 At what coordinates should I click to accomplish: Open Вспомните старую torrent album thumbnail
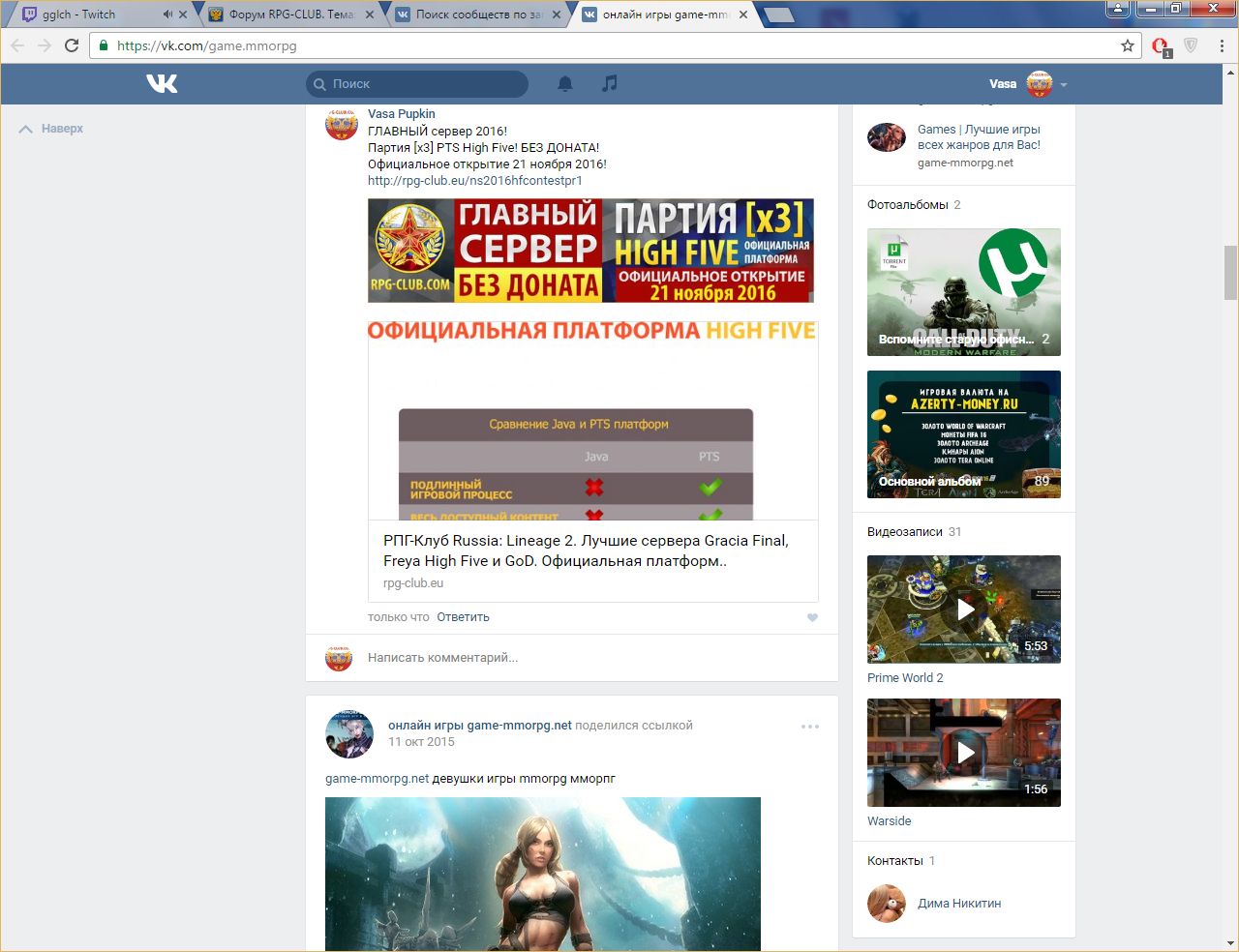964,292
